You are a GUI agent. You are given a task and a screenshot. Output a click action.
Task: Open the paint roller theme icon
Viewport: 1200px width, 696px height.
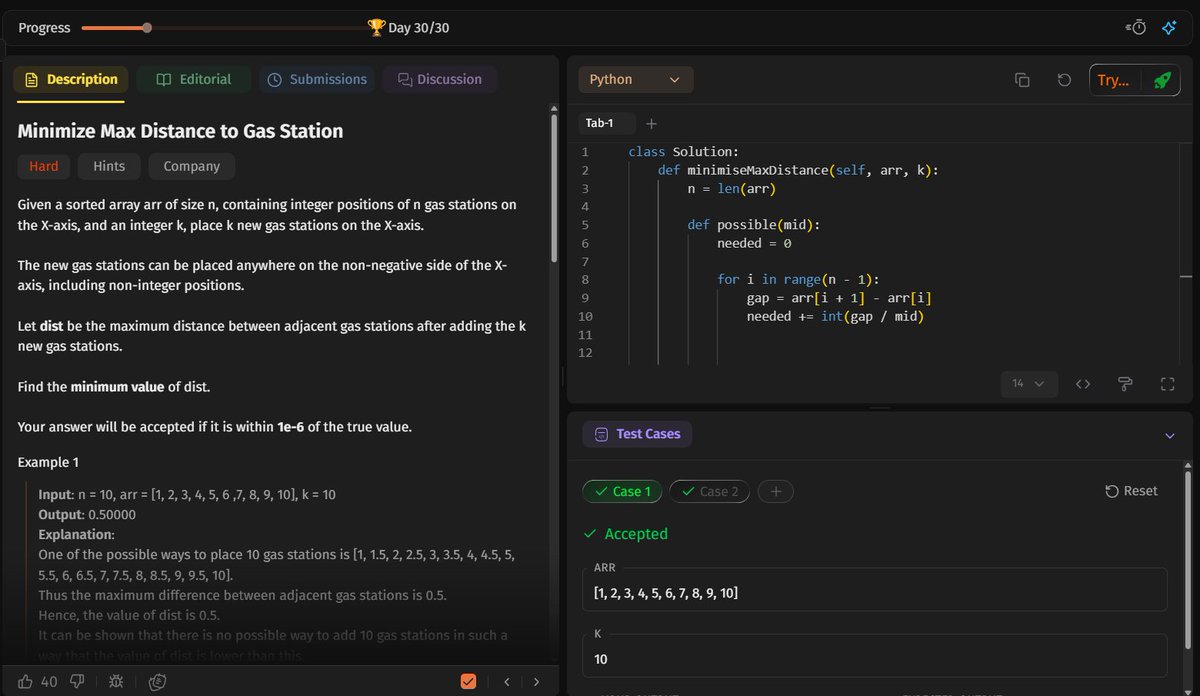(1125, 384)
